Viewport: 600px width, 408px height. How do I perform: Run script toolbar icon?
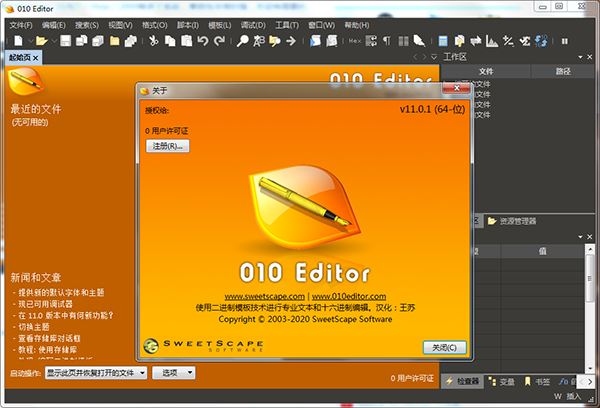315,41
